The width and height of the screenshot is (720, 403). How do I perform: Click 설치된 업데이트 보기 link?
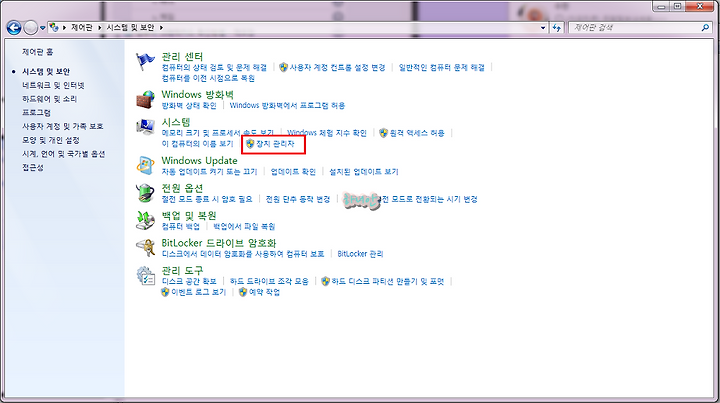tap(364, 172)
